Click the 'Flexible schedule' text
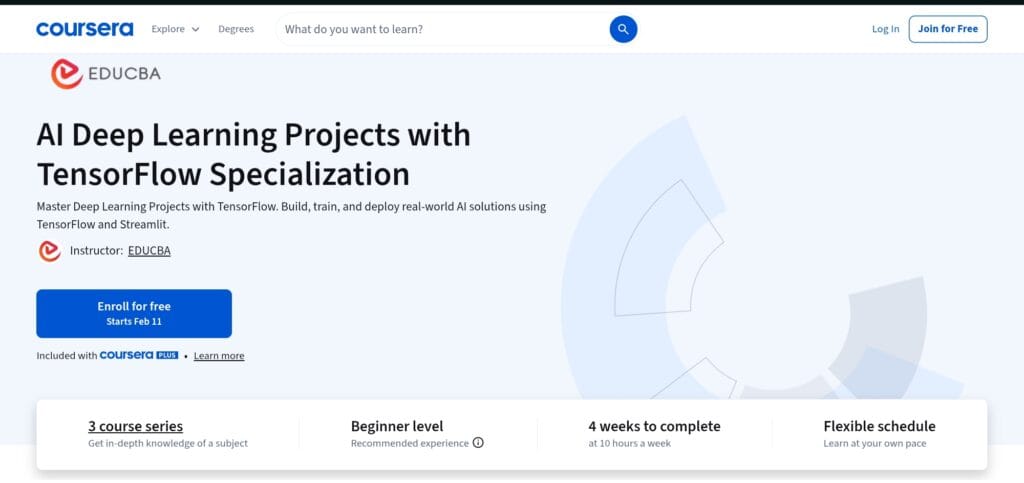Viewport: 1024px width, 483px height. [x=879, y=426]
